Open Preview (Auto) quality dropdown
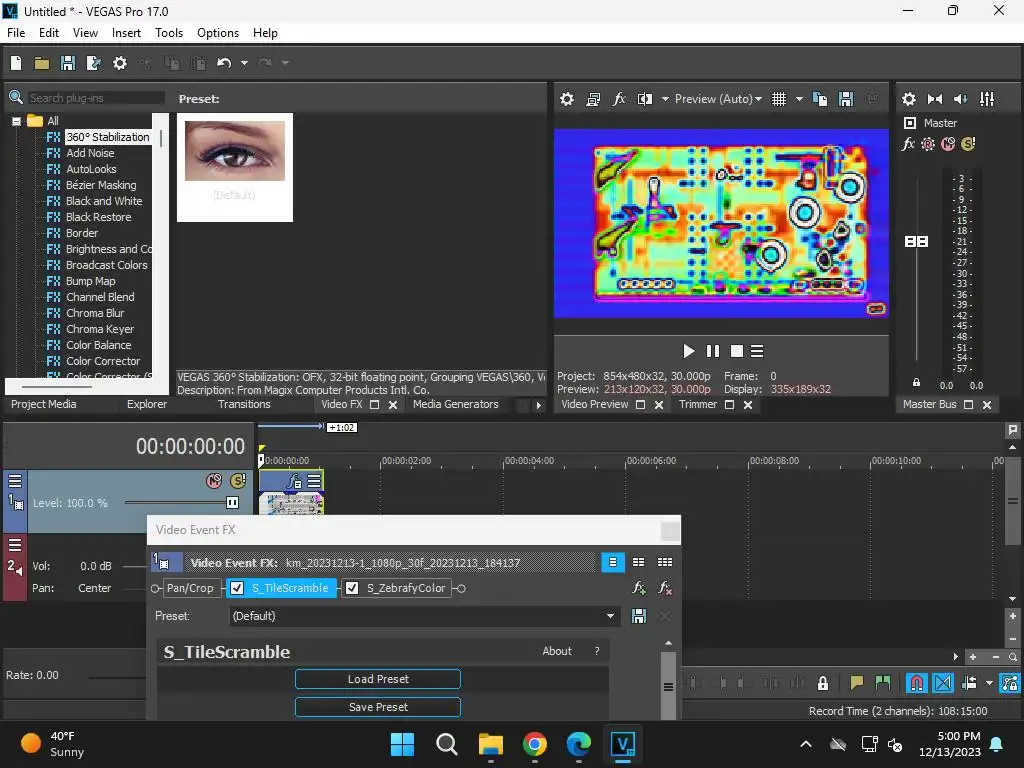Image resolution: width=1024 pixels, height=768 pixels. pos(718,99)
